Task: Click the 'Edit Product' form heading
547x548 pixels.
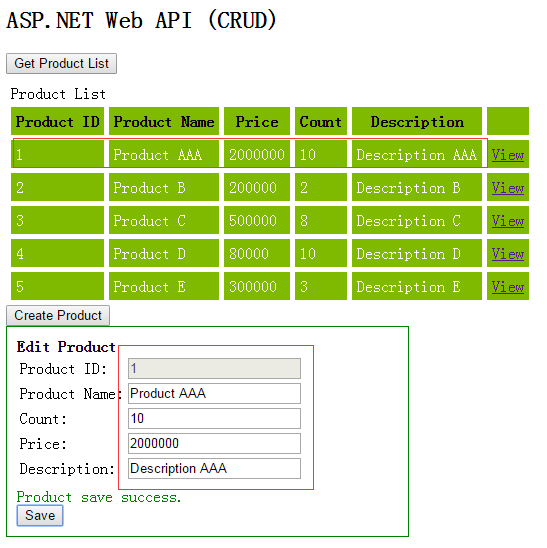Action: (66, 347)
